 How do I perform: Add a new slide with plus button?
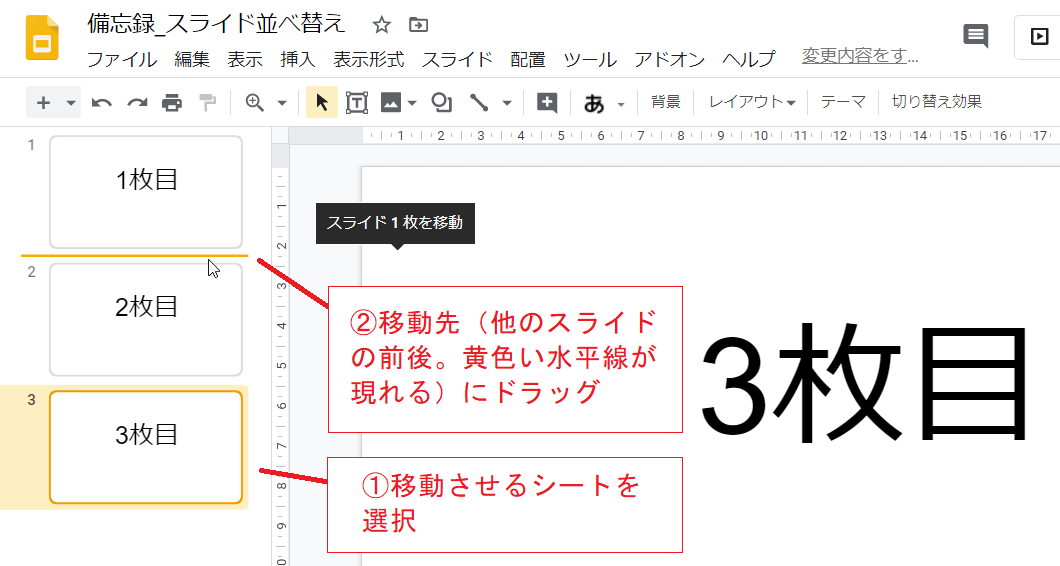tap(43, 103)
